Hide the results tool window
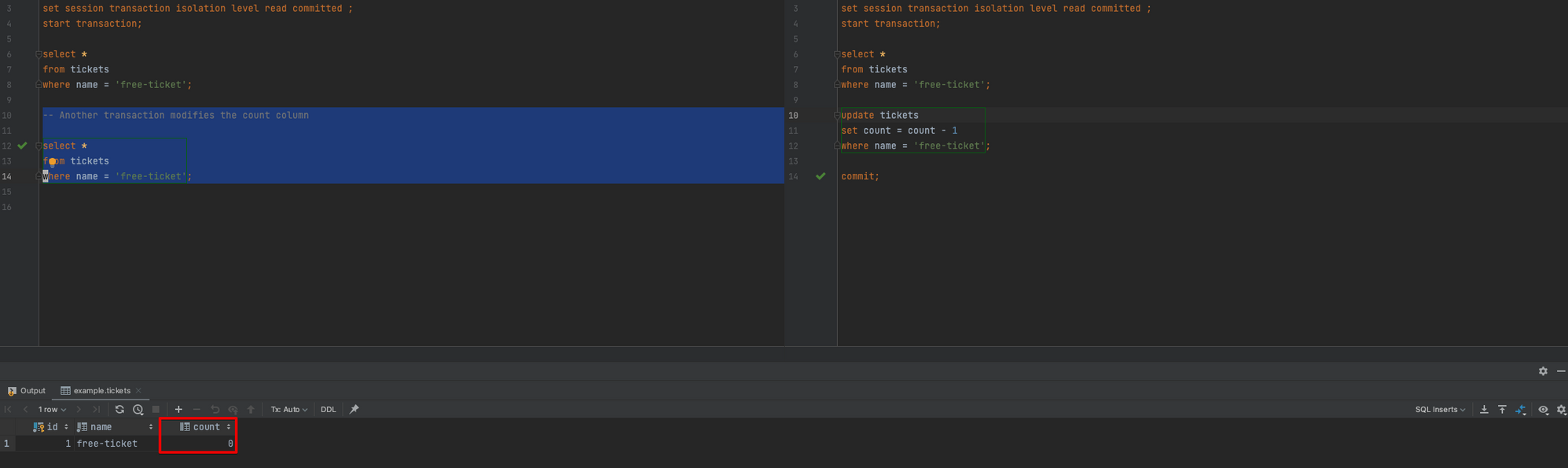Viewport: 1568px width, 468px height. 1561,370
